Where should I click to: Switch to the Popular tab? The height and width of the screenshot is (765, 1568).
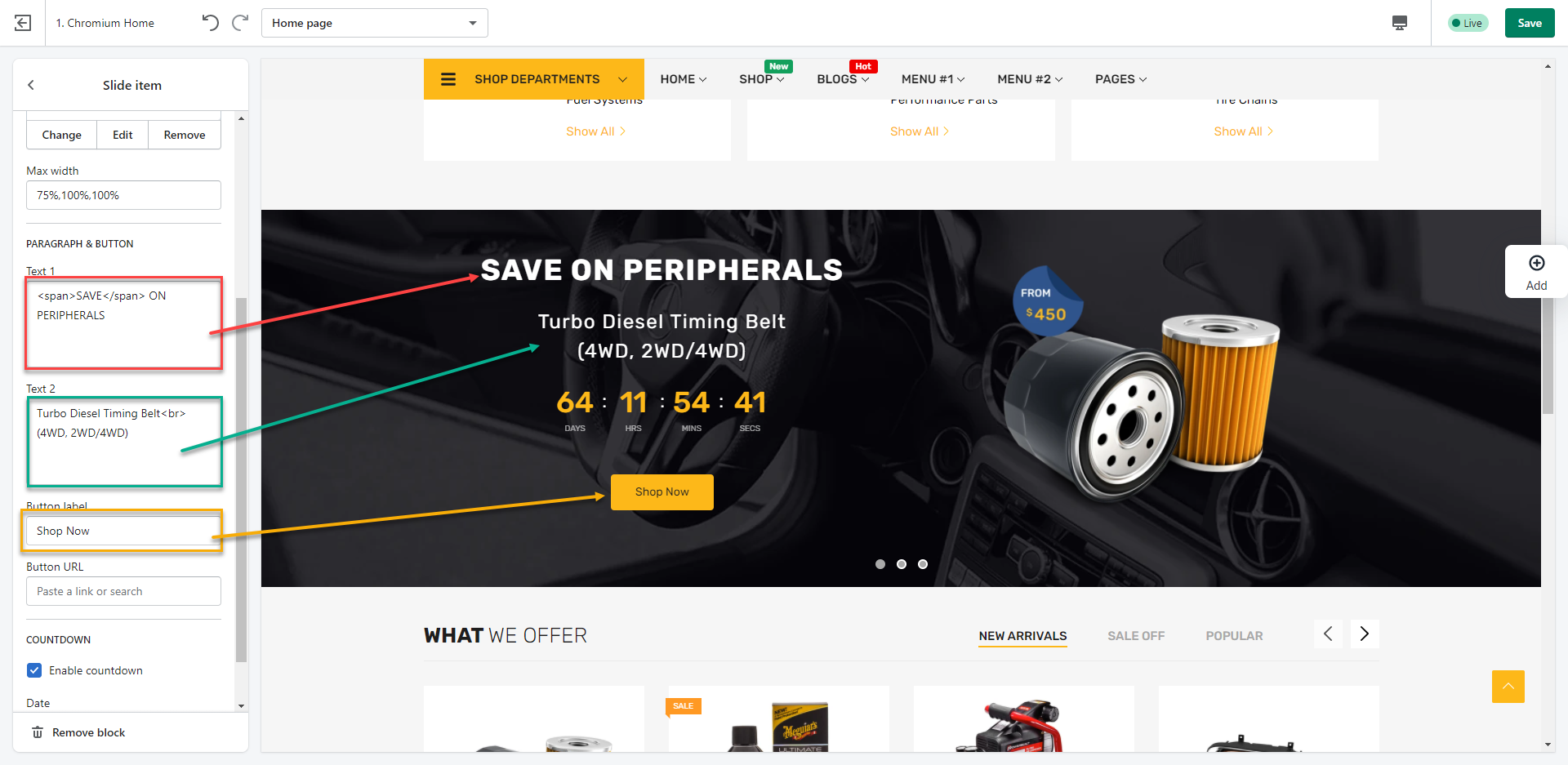(x=1234, y=636)
